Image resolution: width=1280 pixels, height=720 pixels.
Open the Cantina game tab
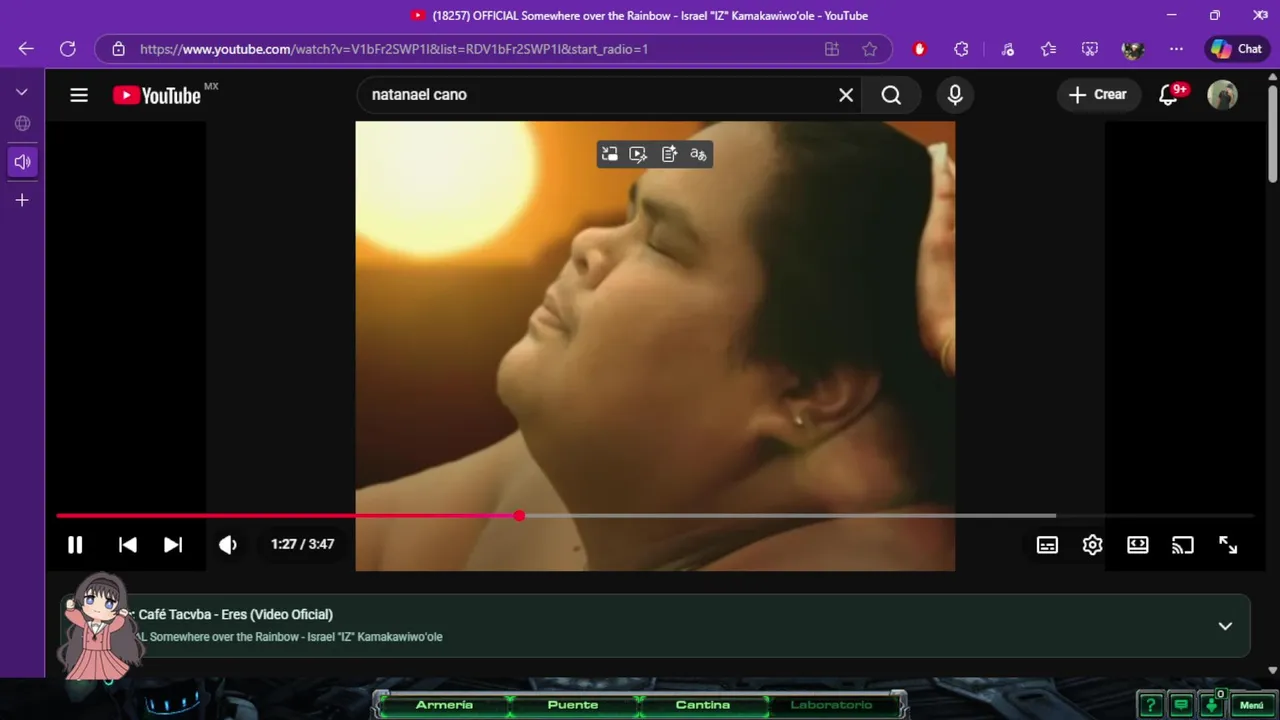[x=703, y=705]
